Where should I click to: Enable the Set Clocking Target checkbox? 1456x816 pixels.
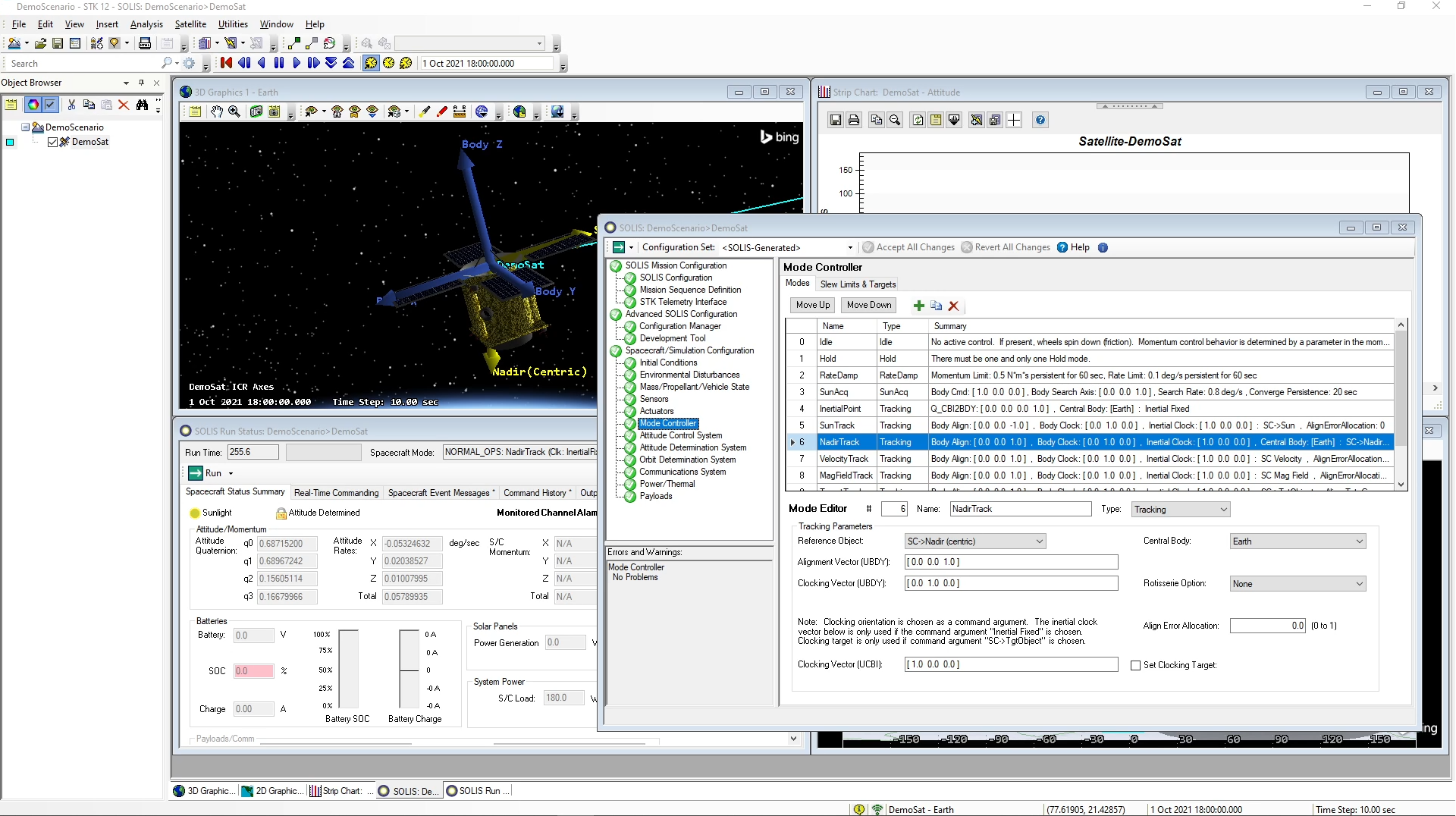click(x=1135, y=665)
